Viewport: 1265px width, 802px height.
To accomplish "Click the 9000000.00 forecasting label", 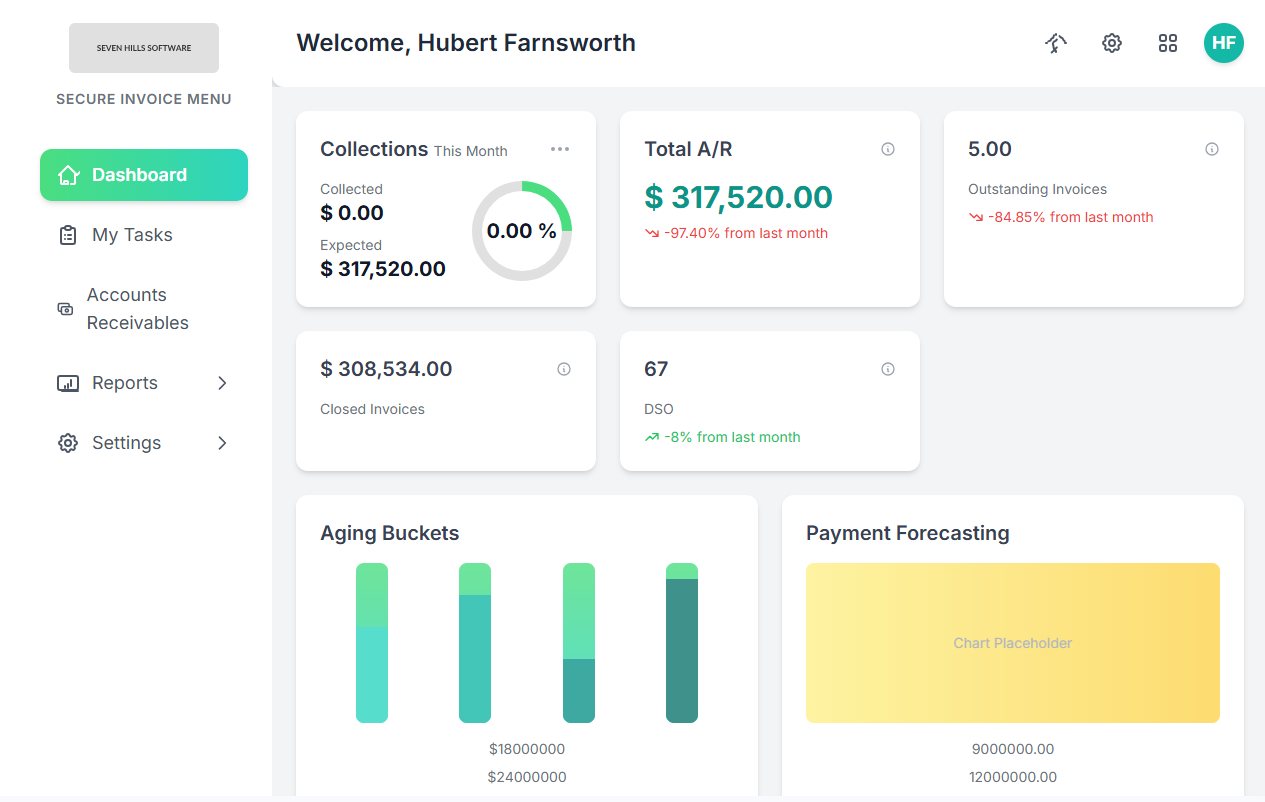I will pos(1013,749).
